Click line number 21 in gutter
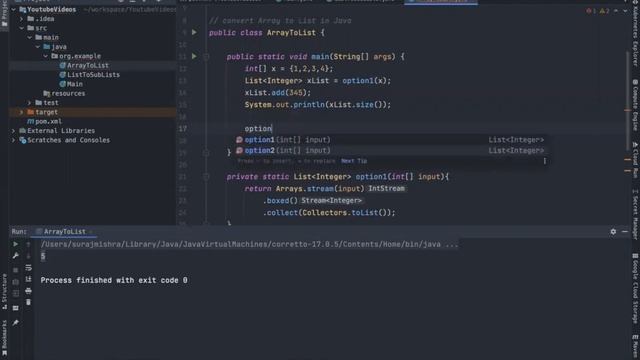Image resolution: width=640 pixels, height=360 pixels. (x=182, y=177)
